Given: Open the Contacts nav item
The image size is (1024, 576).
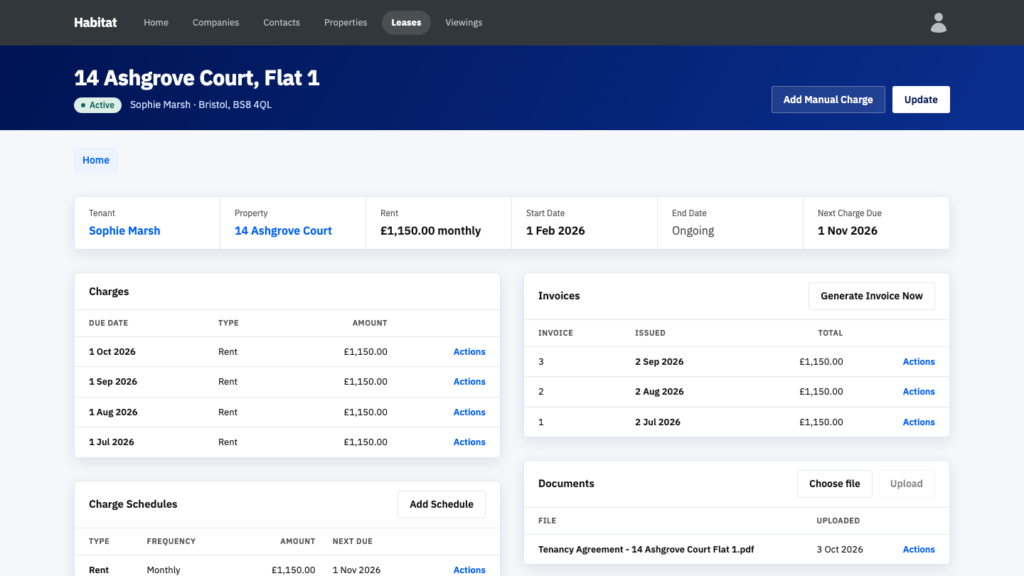Looking at the screenshot, I should click(281, 22).
